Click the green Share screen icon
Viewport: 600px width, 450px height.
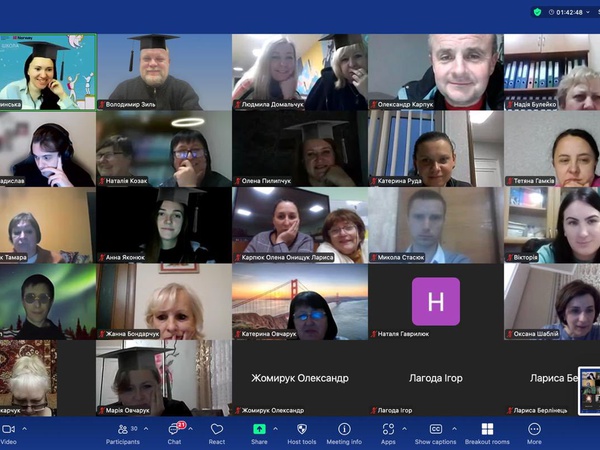(x=259, y=429)
